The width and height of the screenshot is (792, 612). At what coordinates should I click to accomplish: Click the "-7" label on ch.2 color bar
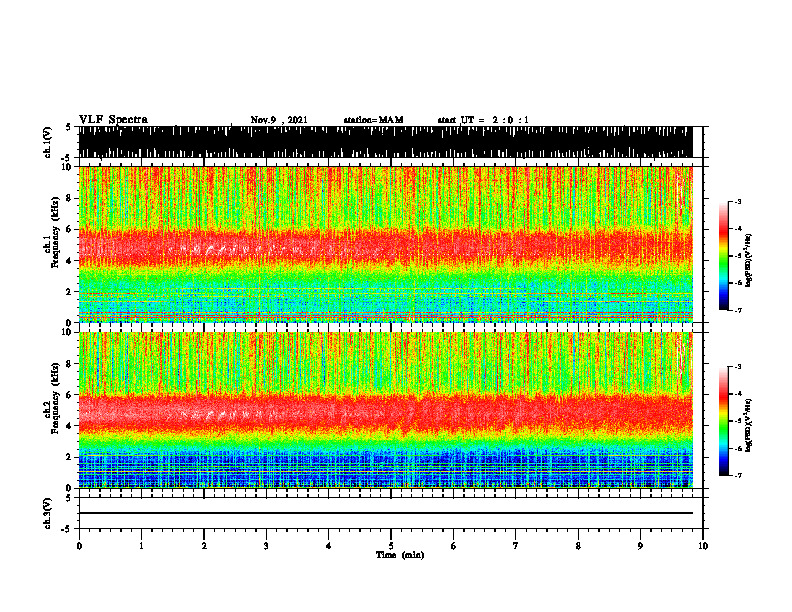click(738, 475)
